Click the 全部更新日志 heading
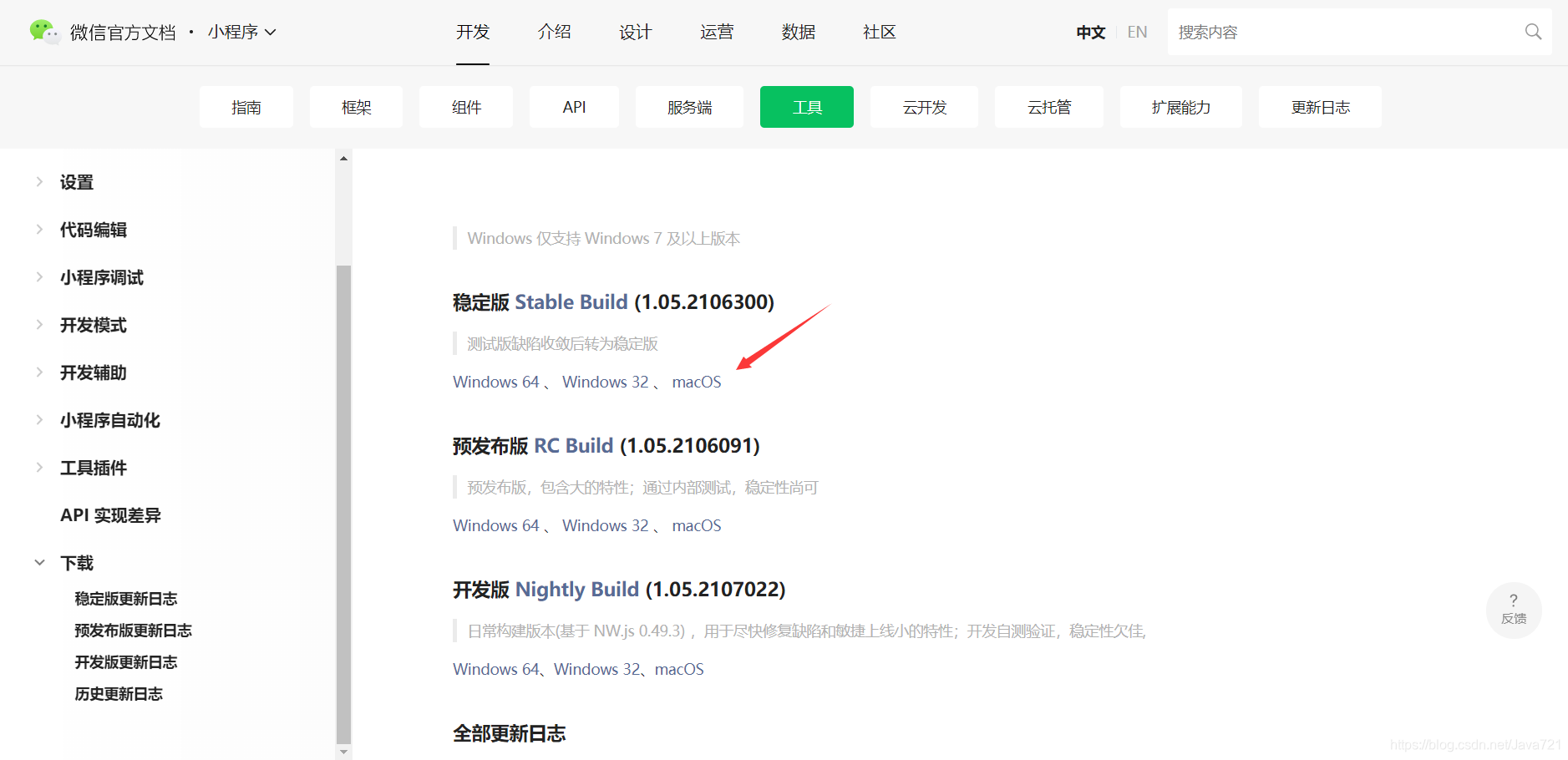Viewport: 1568px width, 760px height. (510, 733)
